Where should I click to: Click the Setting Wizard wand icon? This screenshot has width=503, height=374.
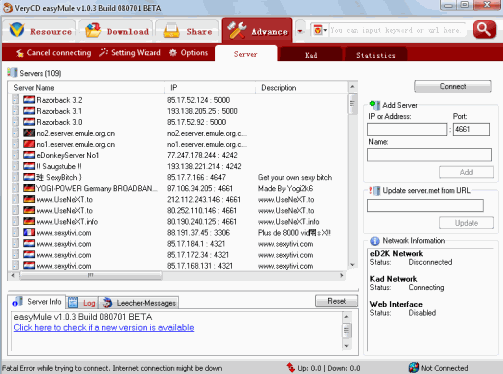(x=104, y=52)
